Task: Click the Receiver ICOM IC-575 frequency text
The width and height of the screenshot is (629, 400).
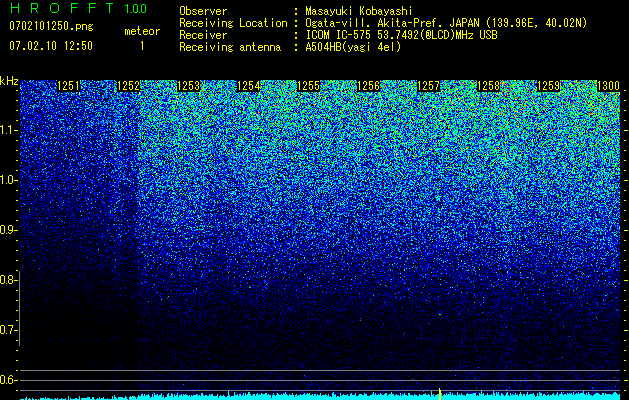Action: (x=401, y=35)
